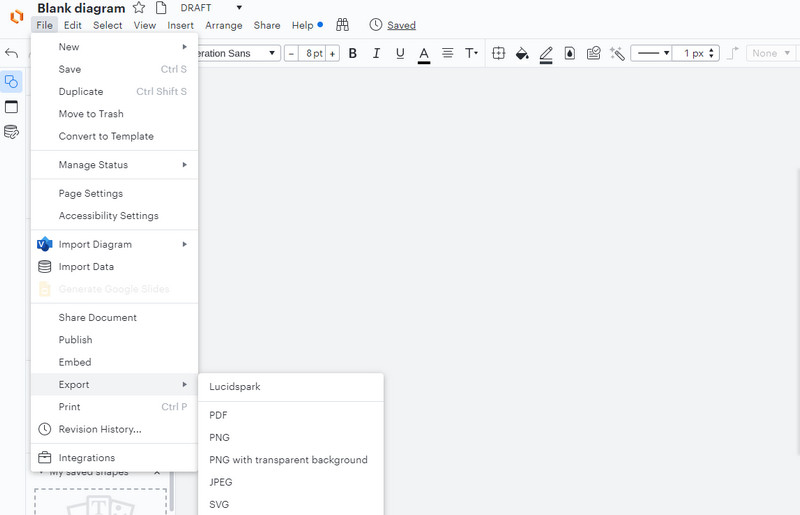
Task: Open the Shapes panel icon in sidebar
Action: (11, 81)
